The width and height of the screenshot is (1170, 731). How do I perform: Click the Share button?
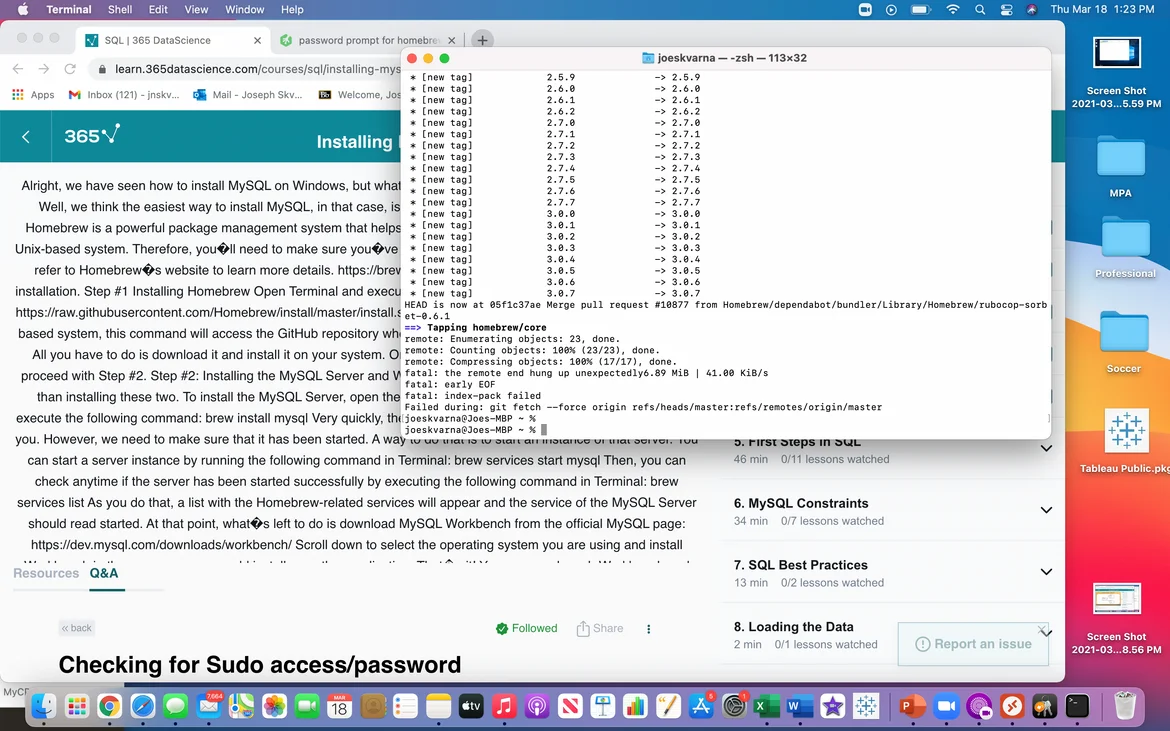click(600, 629)
